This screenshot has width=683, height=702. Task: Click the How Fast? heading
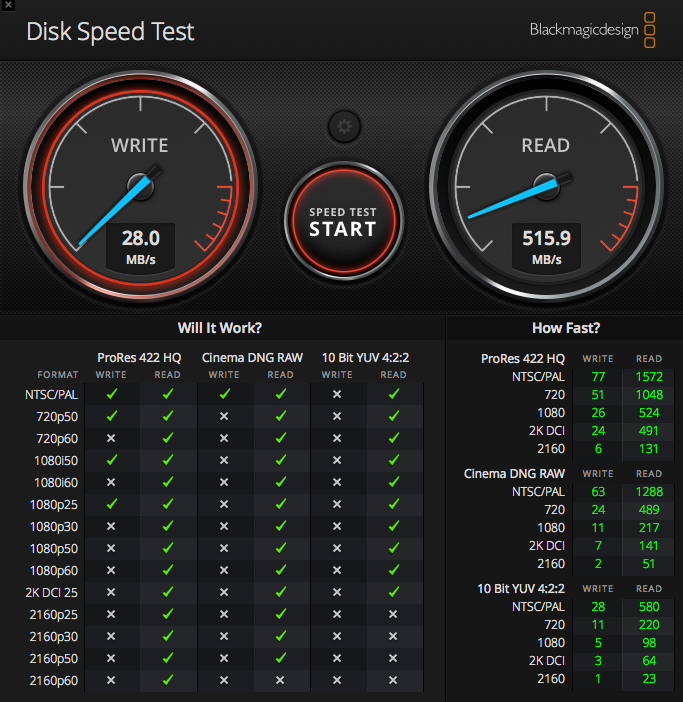pos(566,328)
